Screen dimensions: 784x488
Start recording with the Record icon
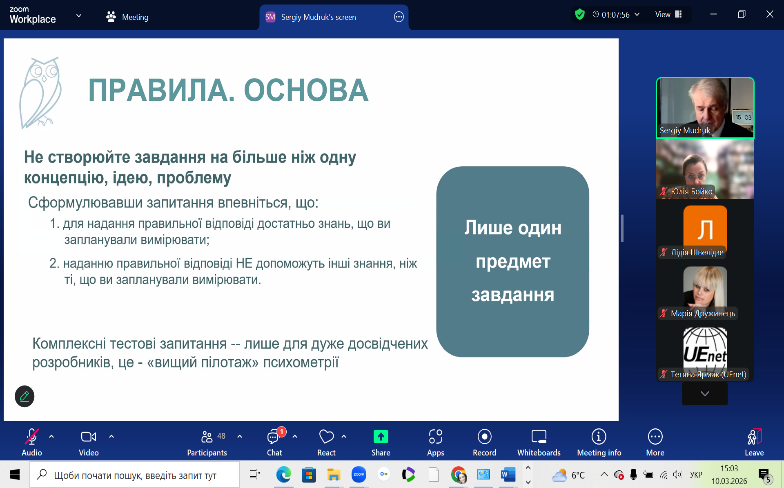484,437
